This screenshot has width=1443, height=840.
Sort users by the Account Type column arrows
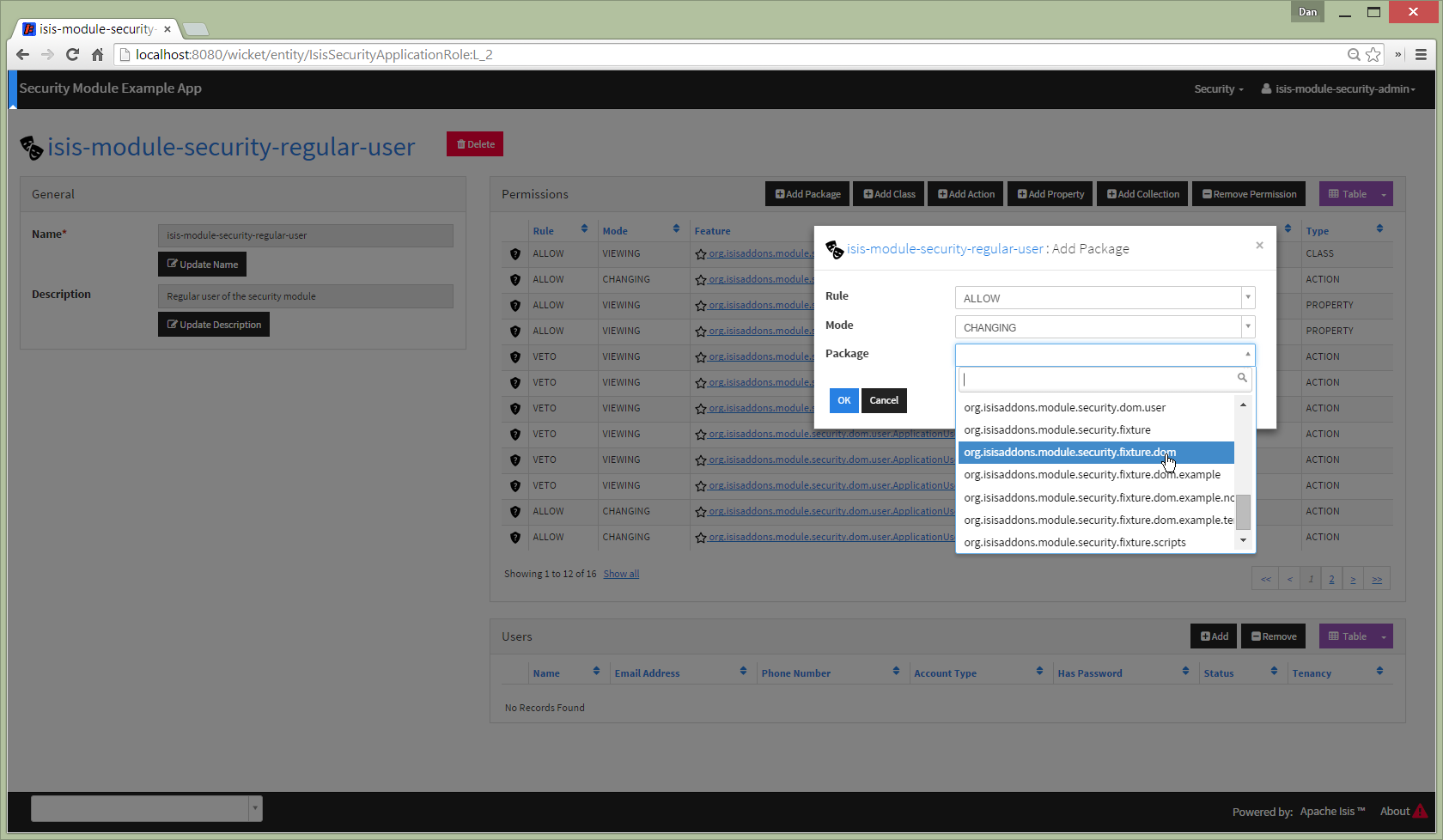(x=1039, y=671)
